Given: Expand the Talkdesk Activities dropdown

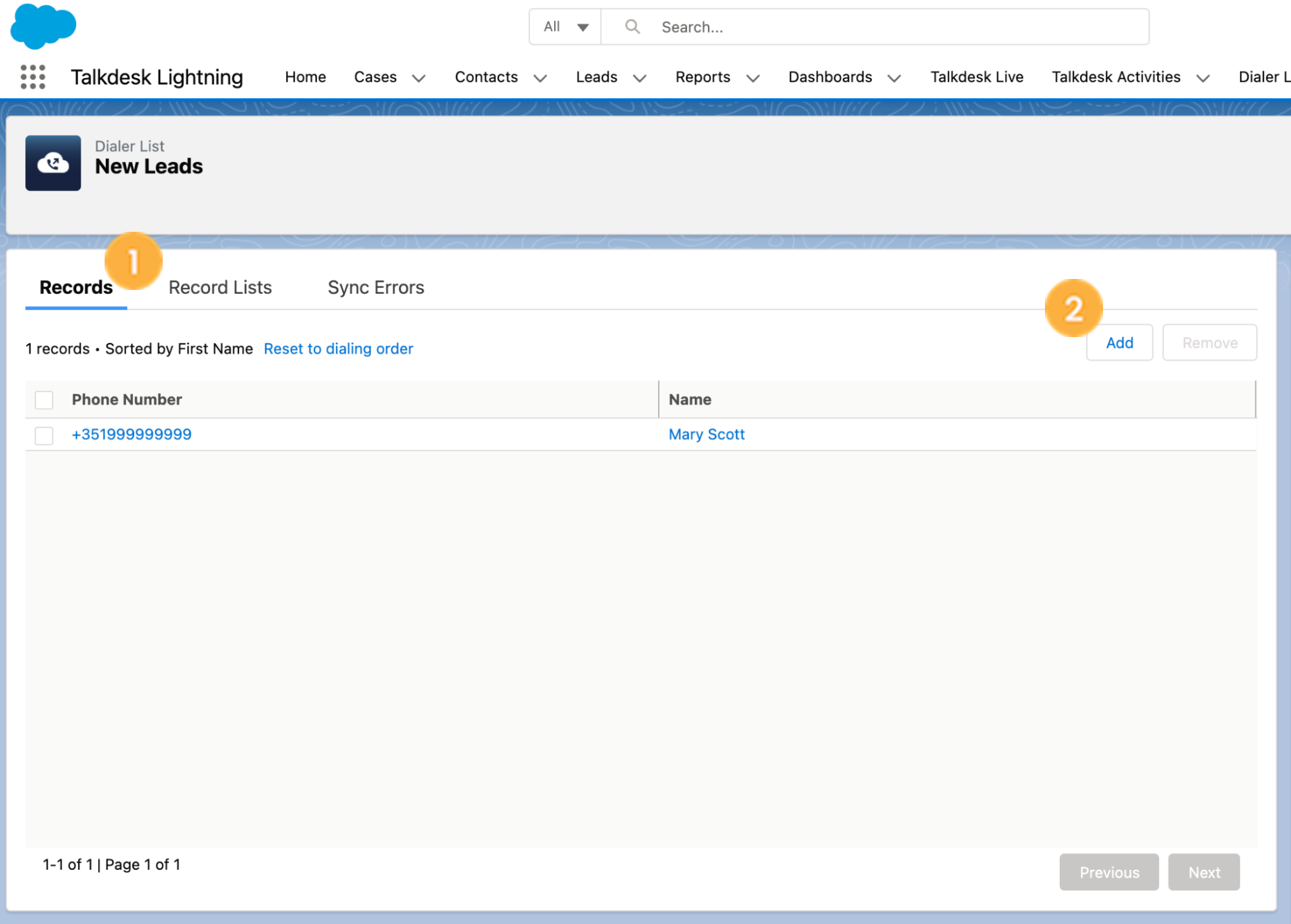Looking at the screenshot, I should (1203, 78).
